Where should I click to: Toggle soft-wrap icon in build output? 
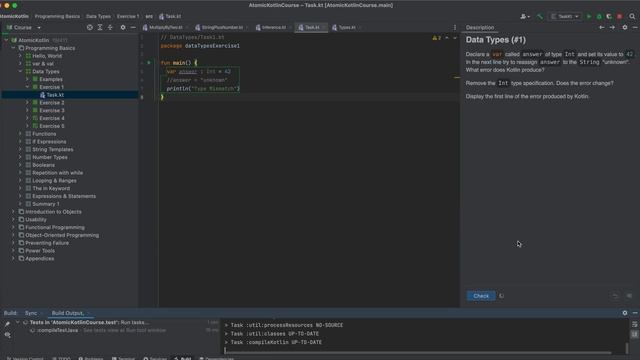tap(634, 324)
